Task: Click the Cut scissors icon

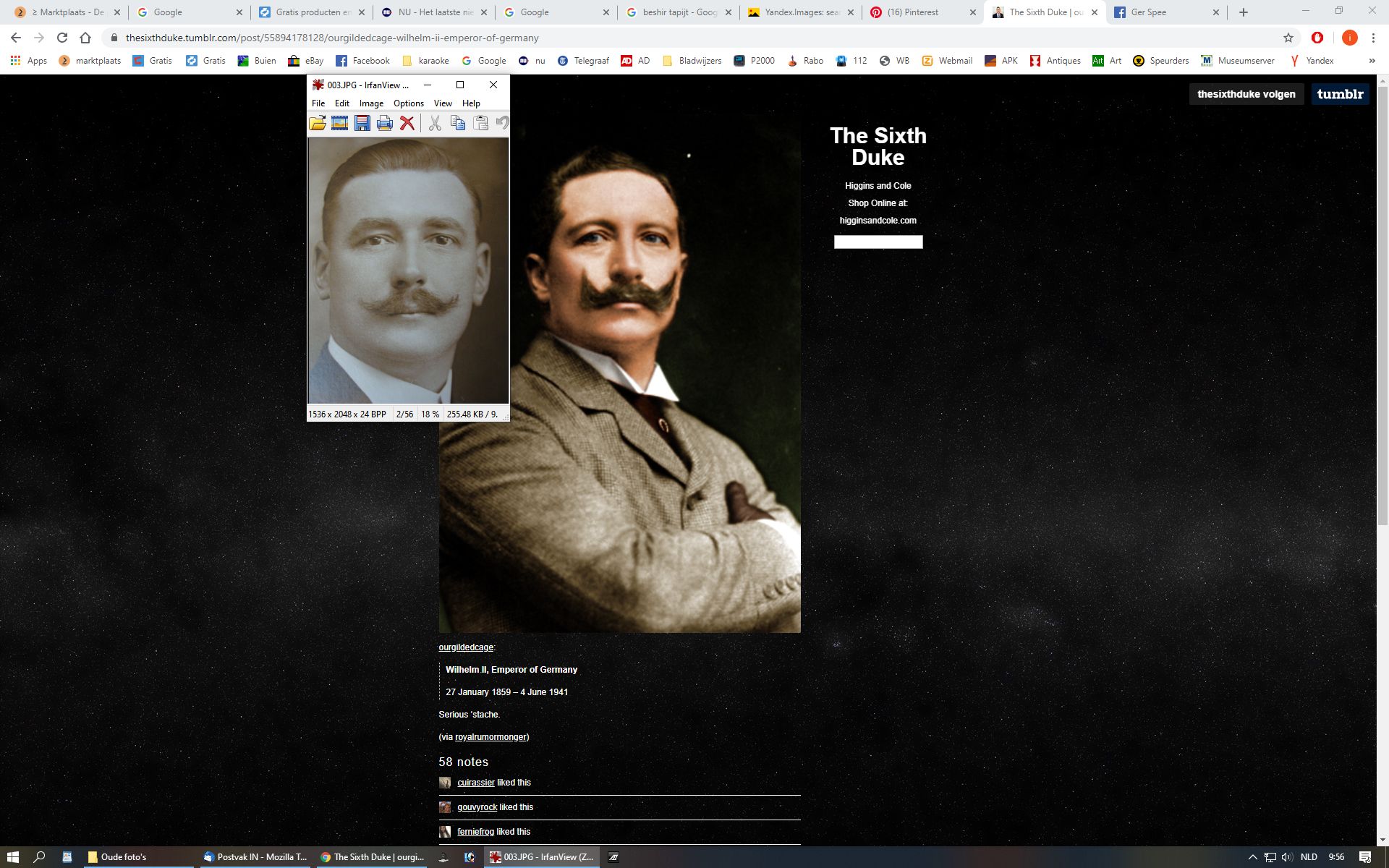Action: pos(435,123)
